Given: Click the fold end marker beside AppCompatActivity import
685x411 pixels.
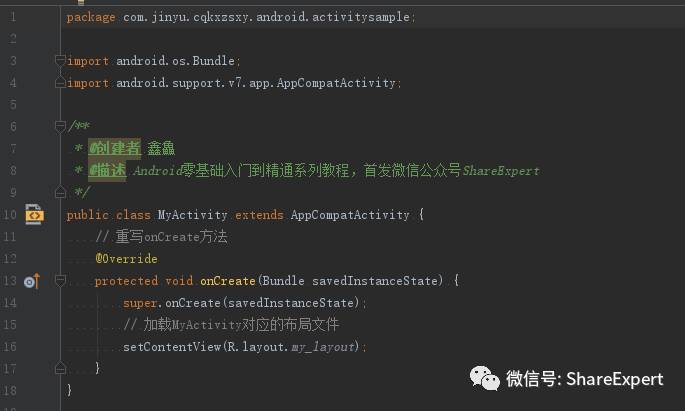Looking at the screenshot, I should (60, 82).
